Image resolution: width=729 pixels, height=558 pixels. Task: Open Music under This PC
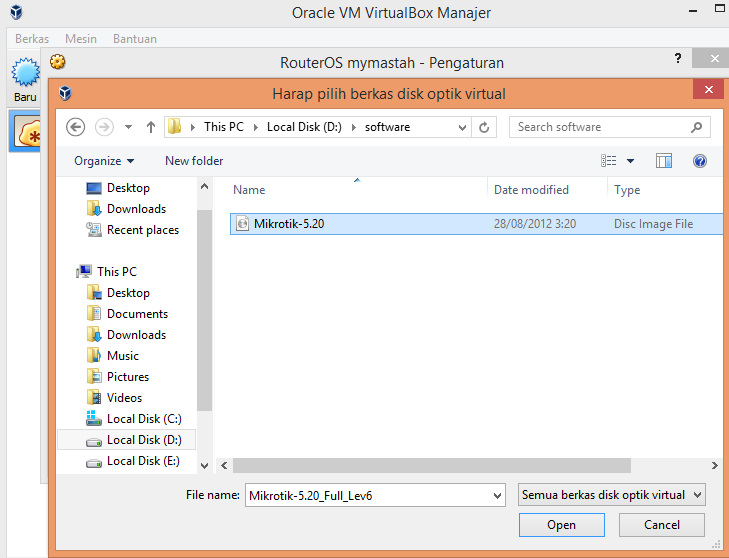pos(123,356)
